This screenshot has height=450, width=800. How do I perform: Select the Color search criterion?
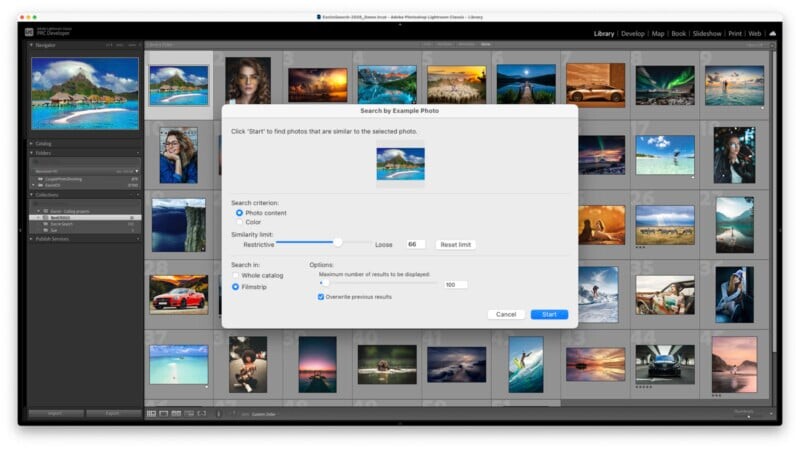239,222
